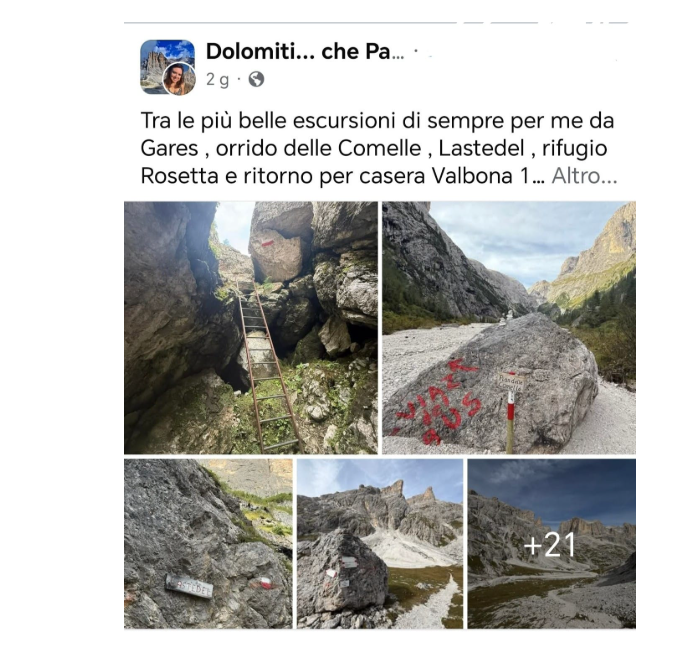The image size is (678, 645).
Task: Click the red waymark on hanging boulder
Action: (x=267, y=243)
